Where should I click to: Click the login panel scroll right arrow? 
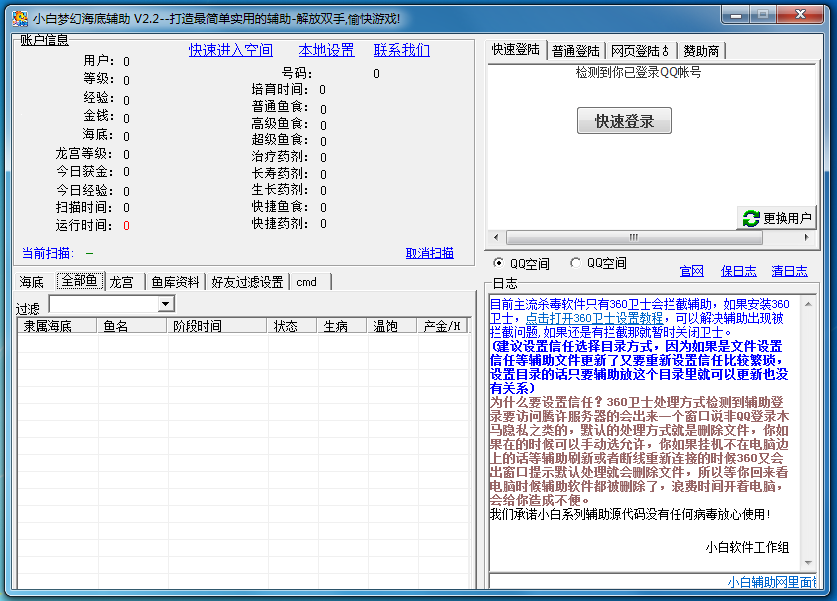[806, 238]
